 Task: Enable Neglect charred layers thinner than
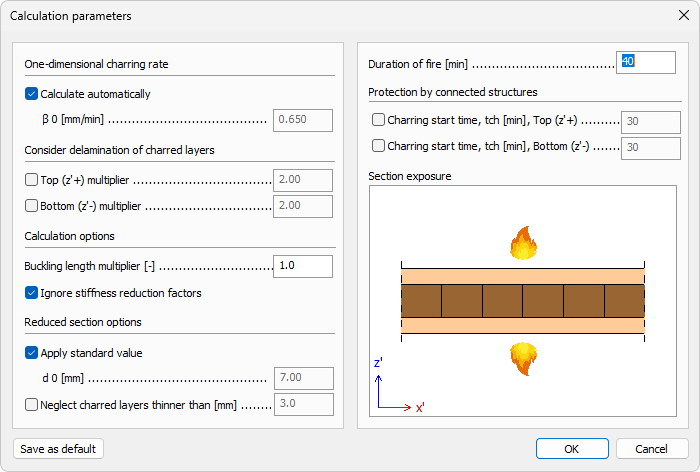(x=31, y=405)
